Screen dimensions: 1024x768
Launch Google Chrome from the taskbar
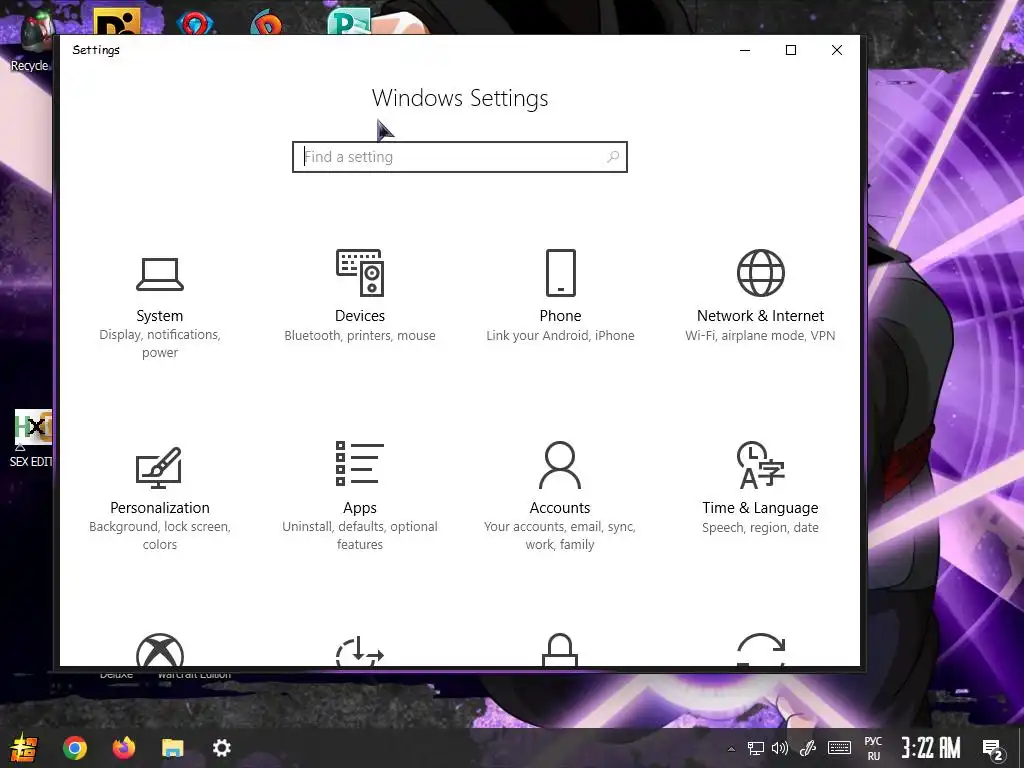[x=74, y=748]
